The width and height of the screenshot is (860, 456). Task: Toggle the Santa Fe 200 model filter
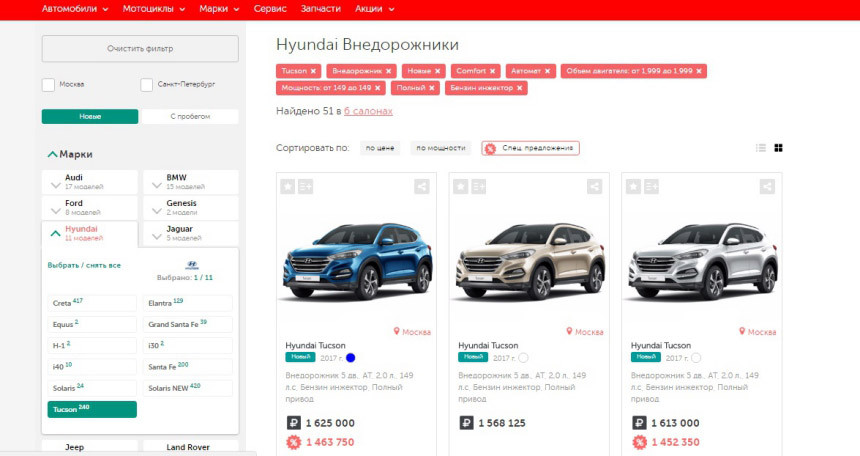188,367
